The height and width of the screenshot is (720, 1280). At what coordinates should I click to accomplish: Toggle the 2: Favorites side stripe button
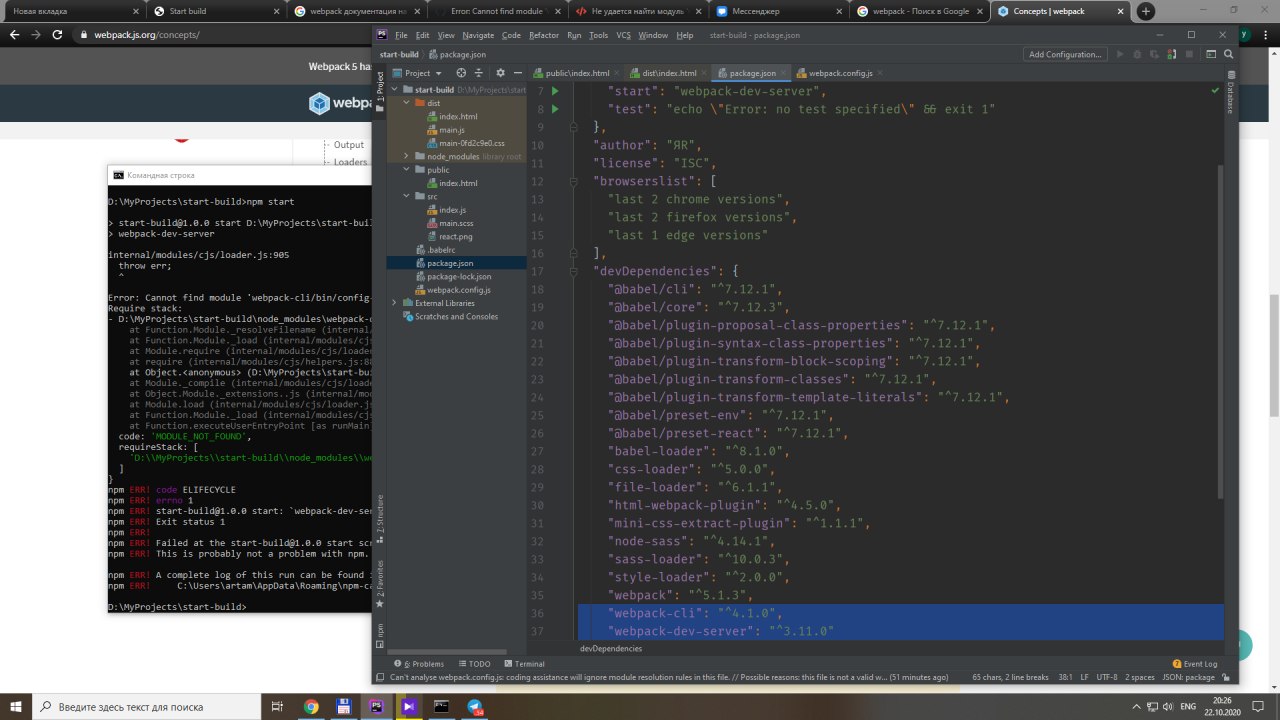(x=380, y=585)
